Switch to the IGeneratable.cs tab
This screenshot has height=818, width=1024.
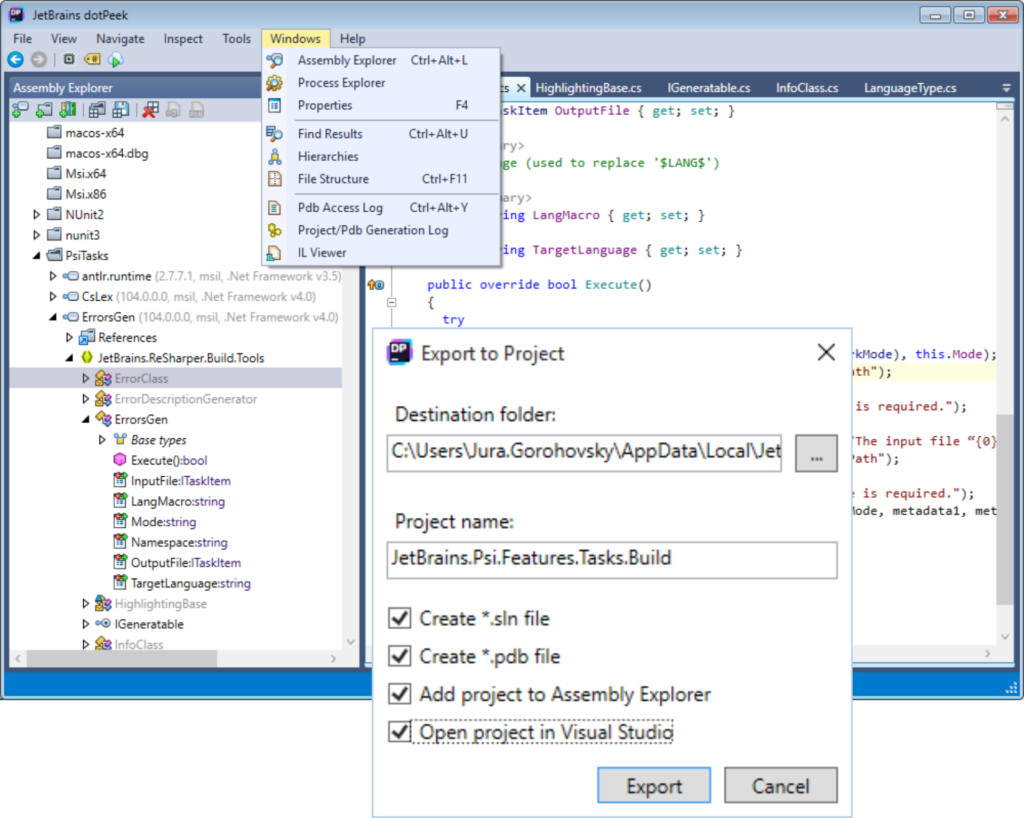tap(709, 87)
